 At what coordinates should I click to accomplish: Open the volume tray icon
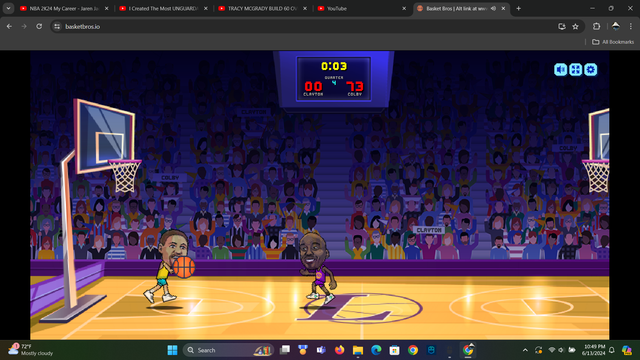pos(562,350)
